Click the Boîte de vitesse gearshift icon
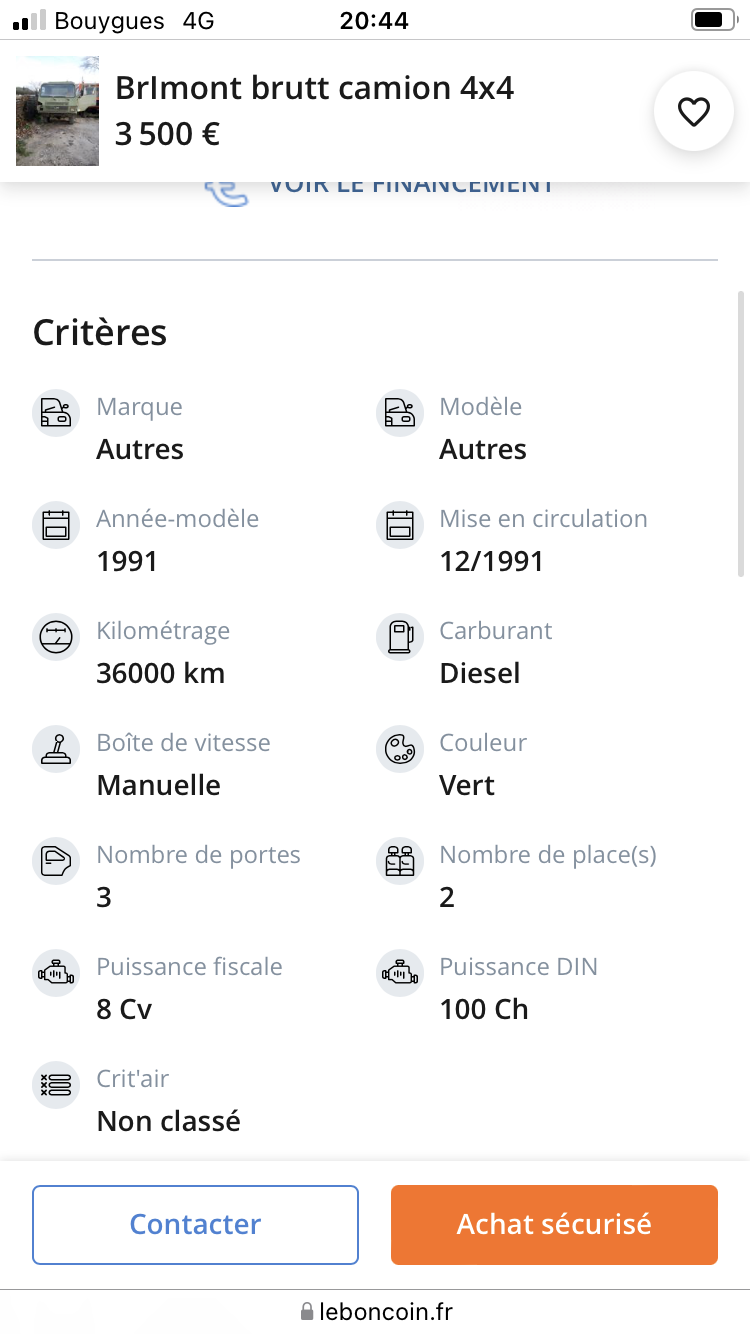This screenshot has width=750, height=1334. coord(56,749)
